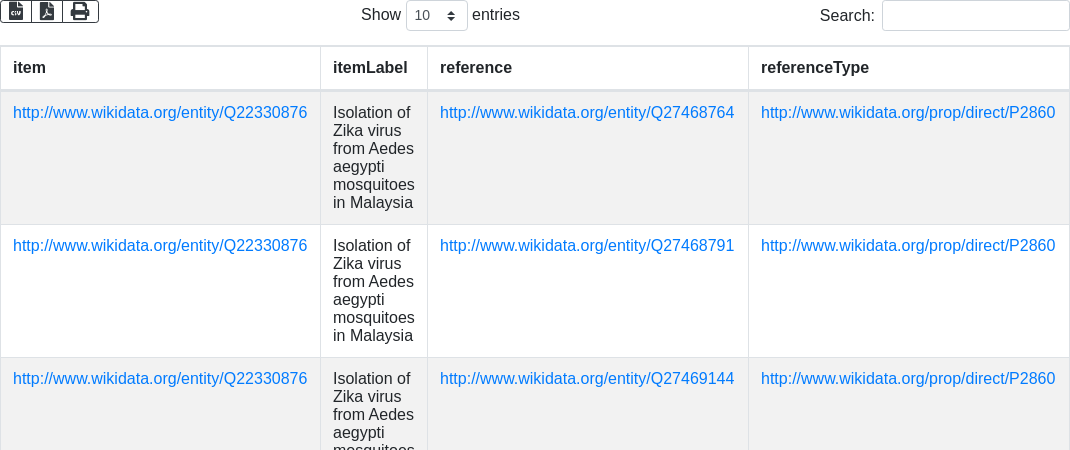Viewport: 1070px width, 450px height.
Task: Select second row itemLabel Zika virus cell
Action: point(374,291)
